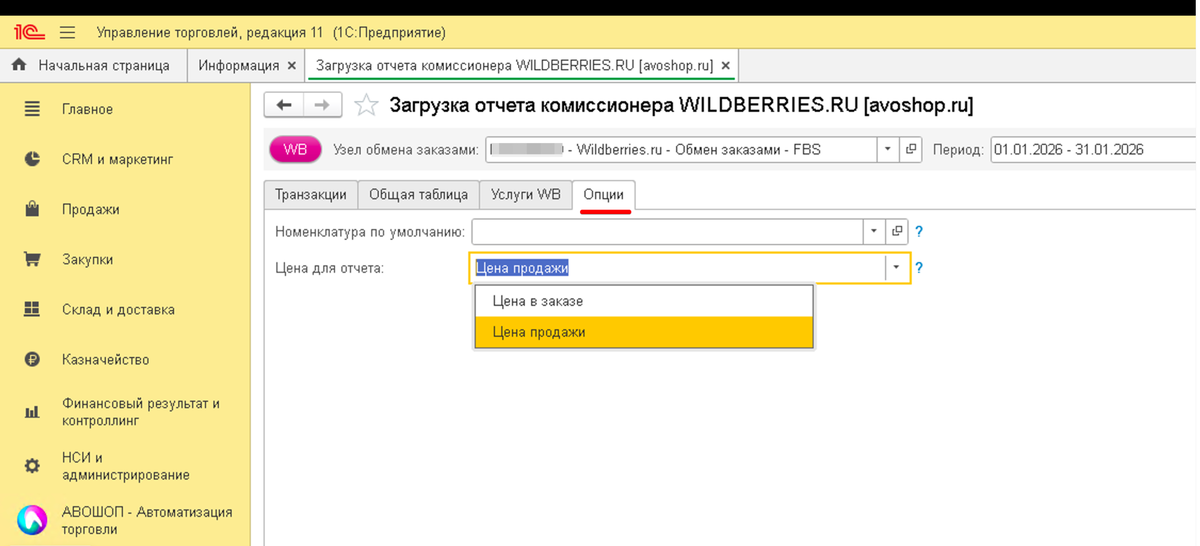Add page to favorites with star
1200x546 pixels.
[x=366, y=105]
